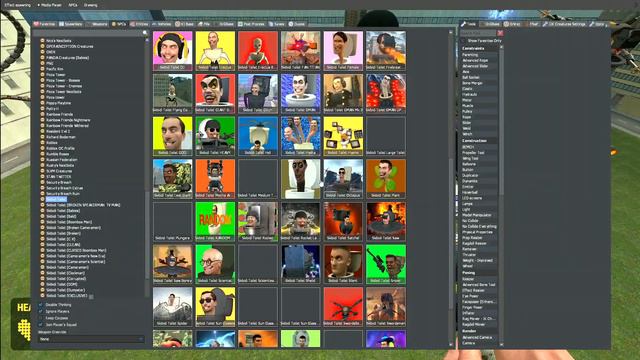This screenshot has height=360, width=640.
Task: Spawn the Skibidi Toilet Hydra NPC
Action: [x=300, y=136]
